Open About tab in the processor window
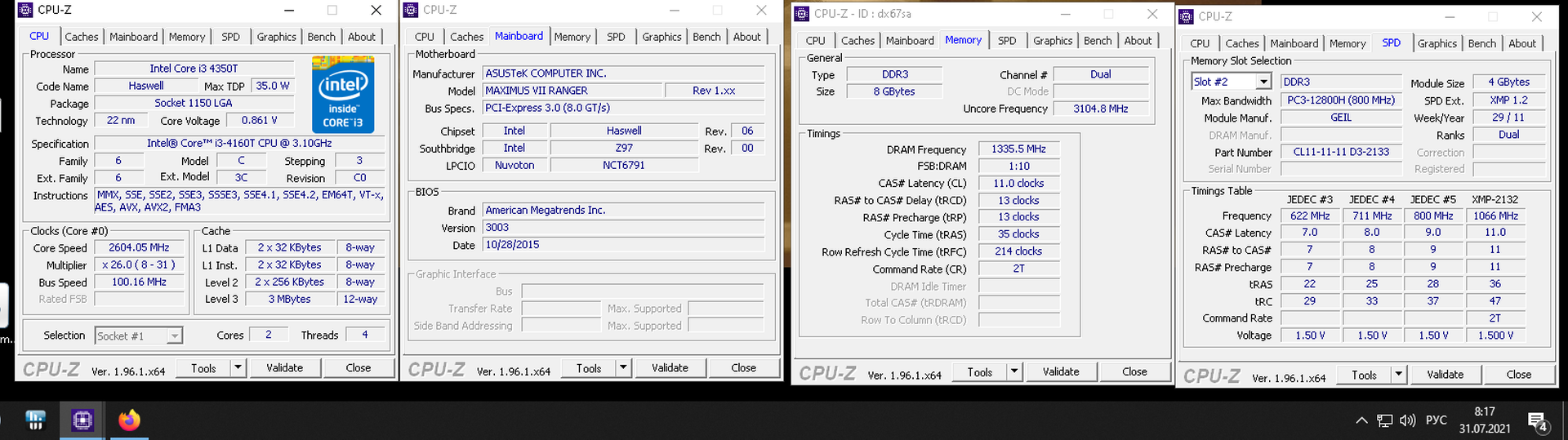 tap(362, 37)
